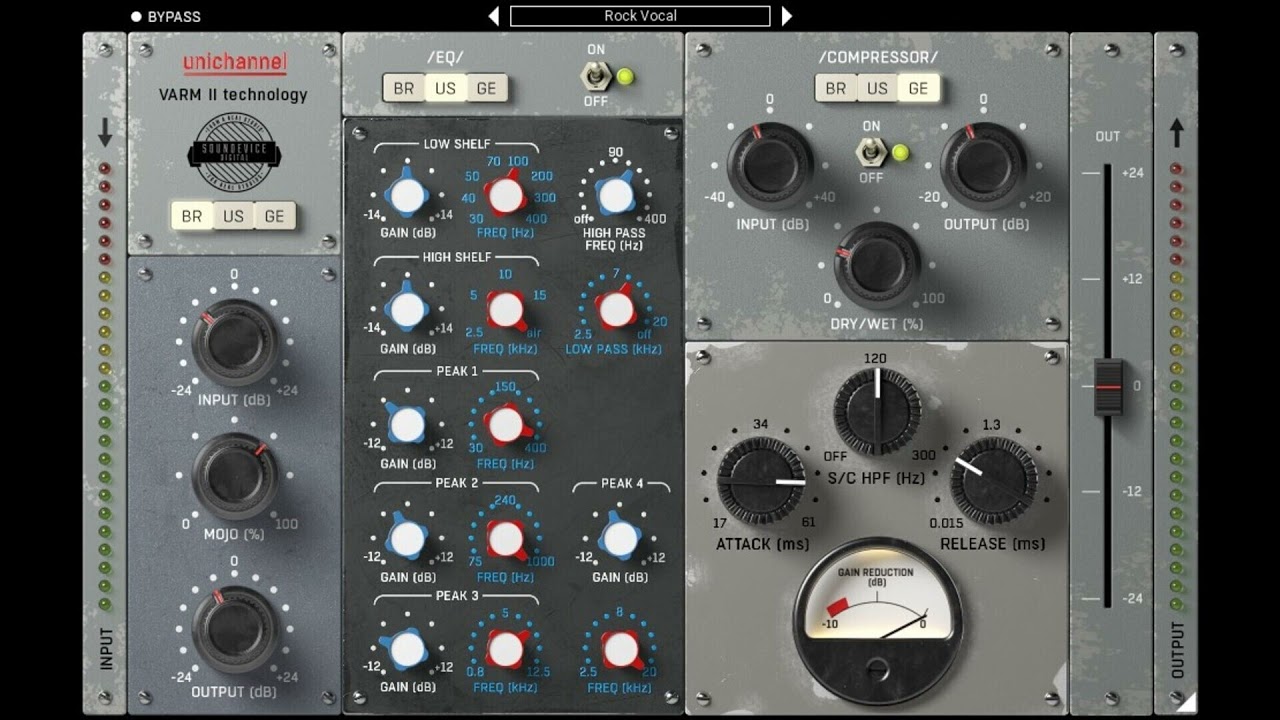Click the OUTPUT level LED meter
The height and width of the screenshot is (720, 1280).
(1176, 386)
